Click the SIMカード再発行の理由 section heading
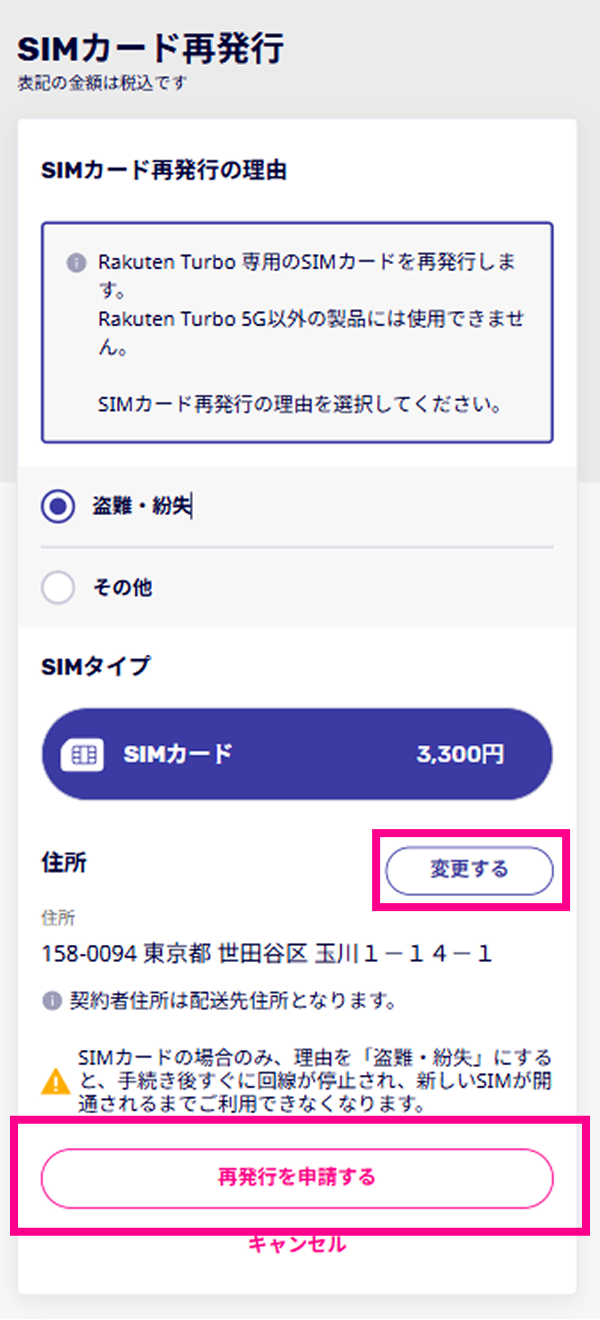 [x=164, y=171]
